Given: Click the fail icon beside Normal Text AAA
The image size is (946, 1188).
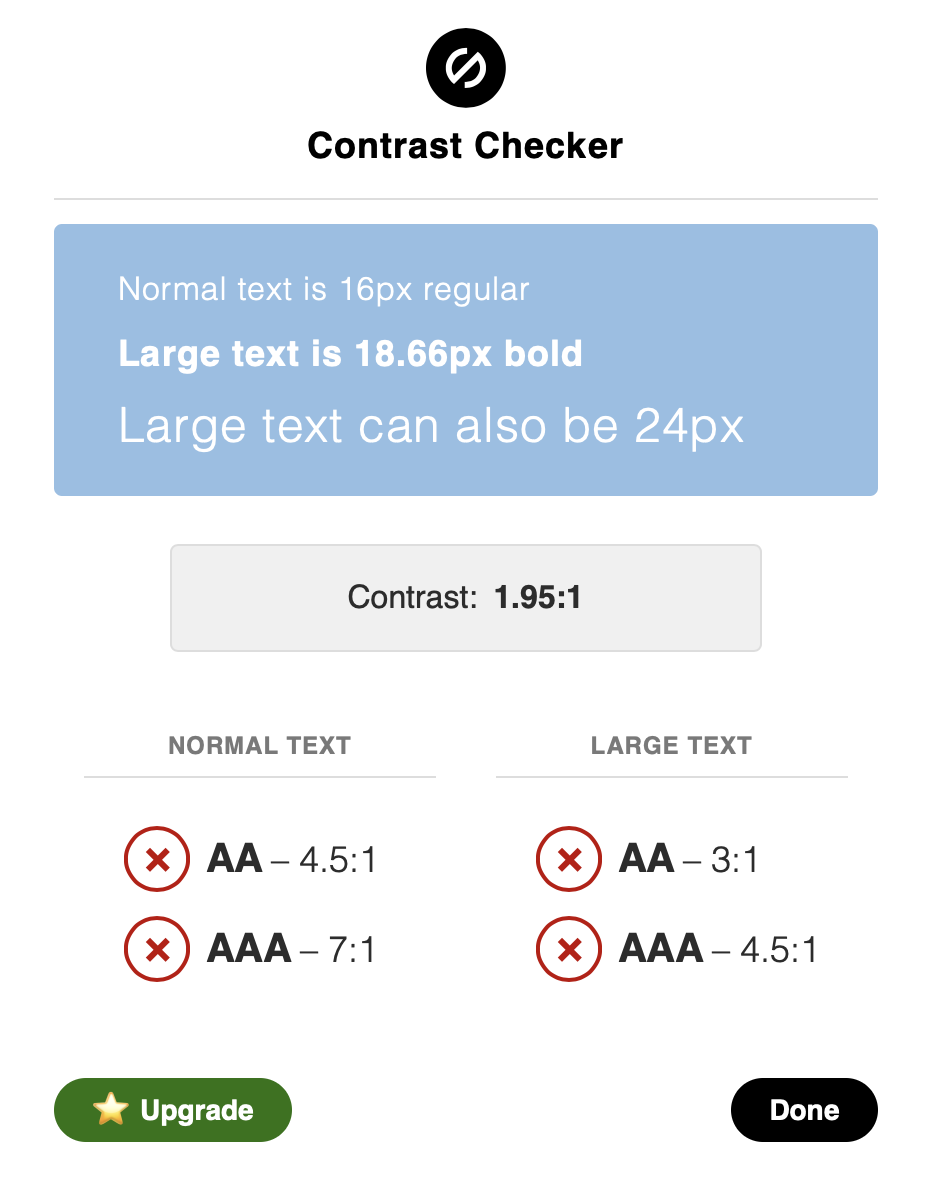Looking at the screenshot, I should [157, 949].
